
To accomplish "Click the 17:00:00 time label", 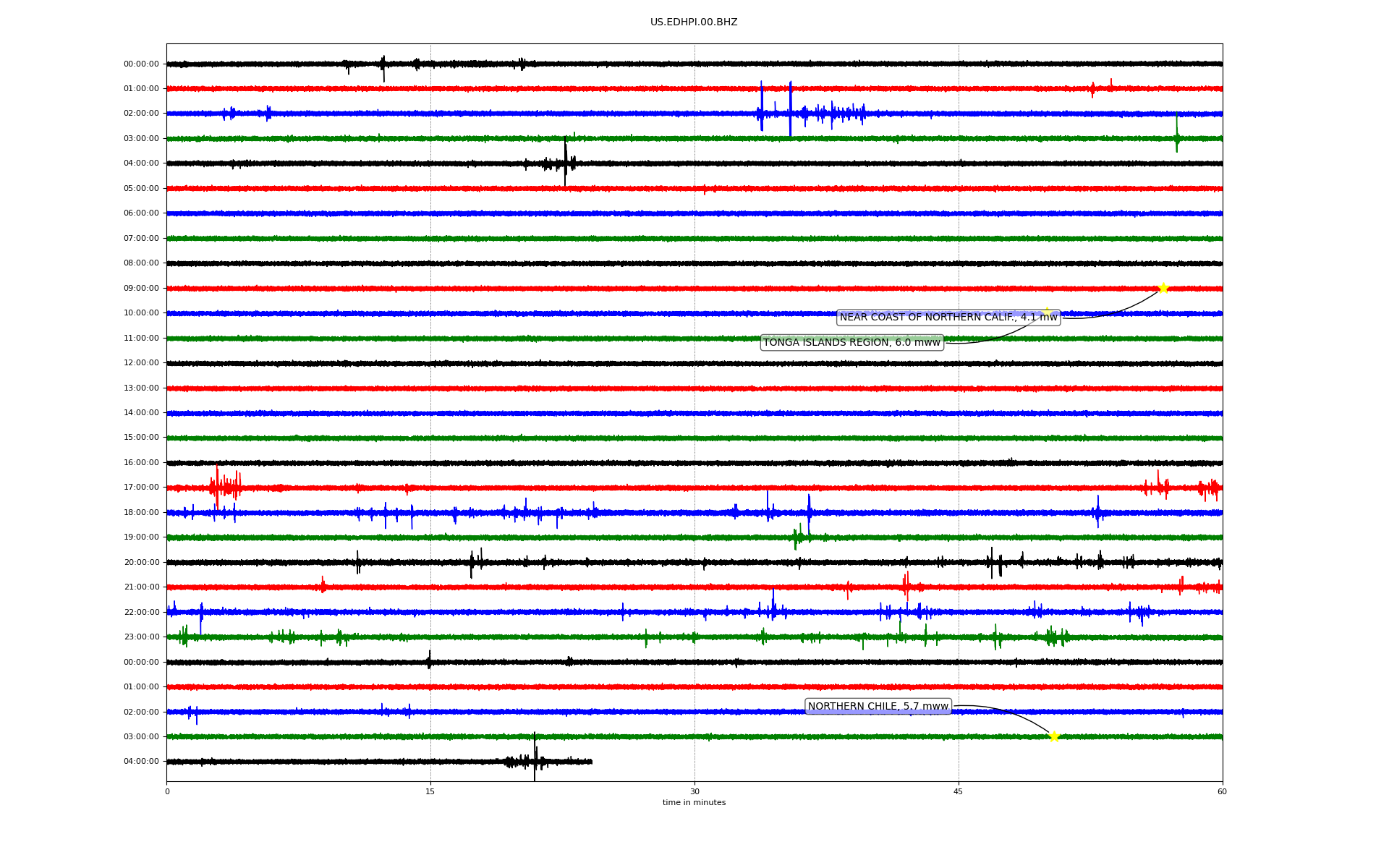I will 141,488.
